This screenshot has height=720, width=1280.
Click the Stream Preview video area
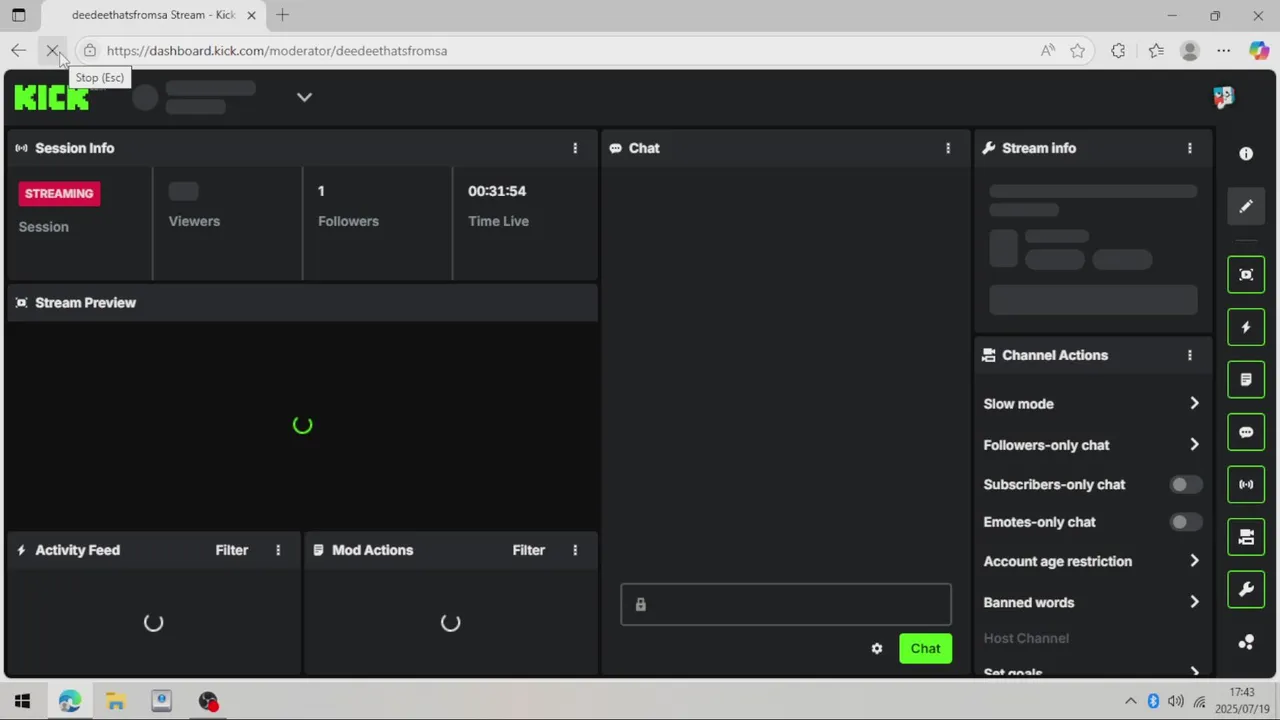[x=302, y=425]
